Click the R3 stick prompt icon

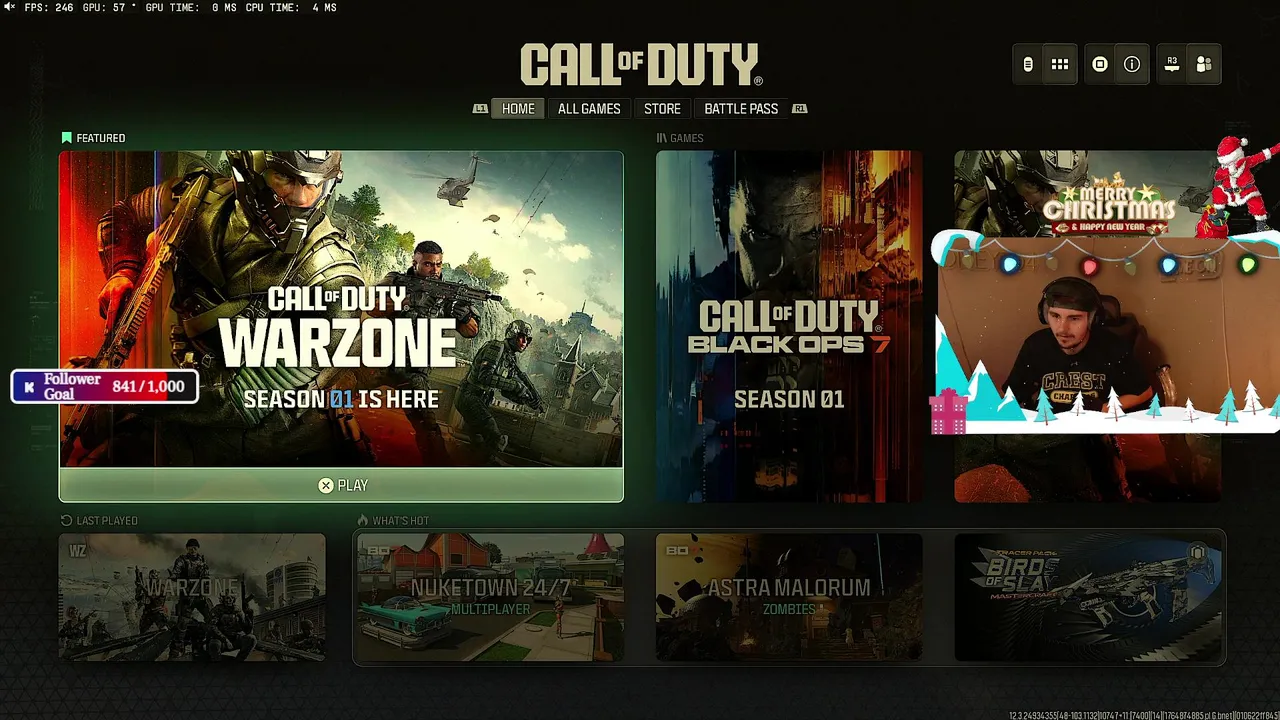coord(1172,64)
